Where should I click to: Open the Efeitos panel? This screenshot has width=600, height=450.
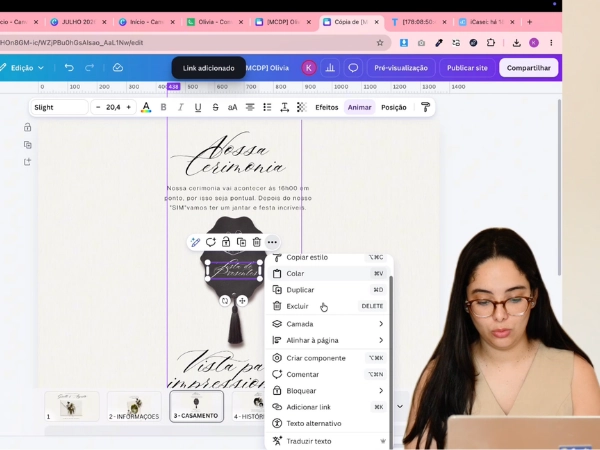point(327,108)
